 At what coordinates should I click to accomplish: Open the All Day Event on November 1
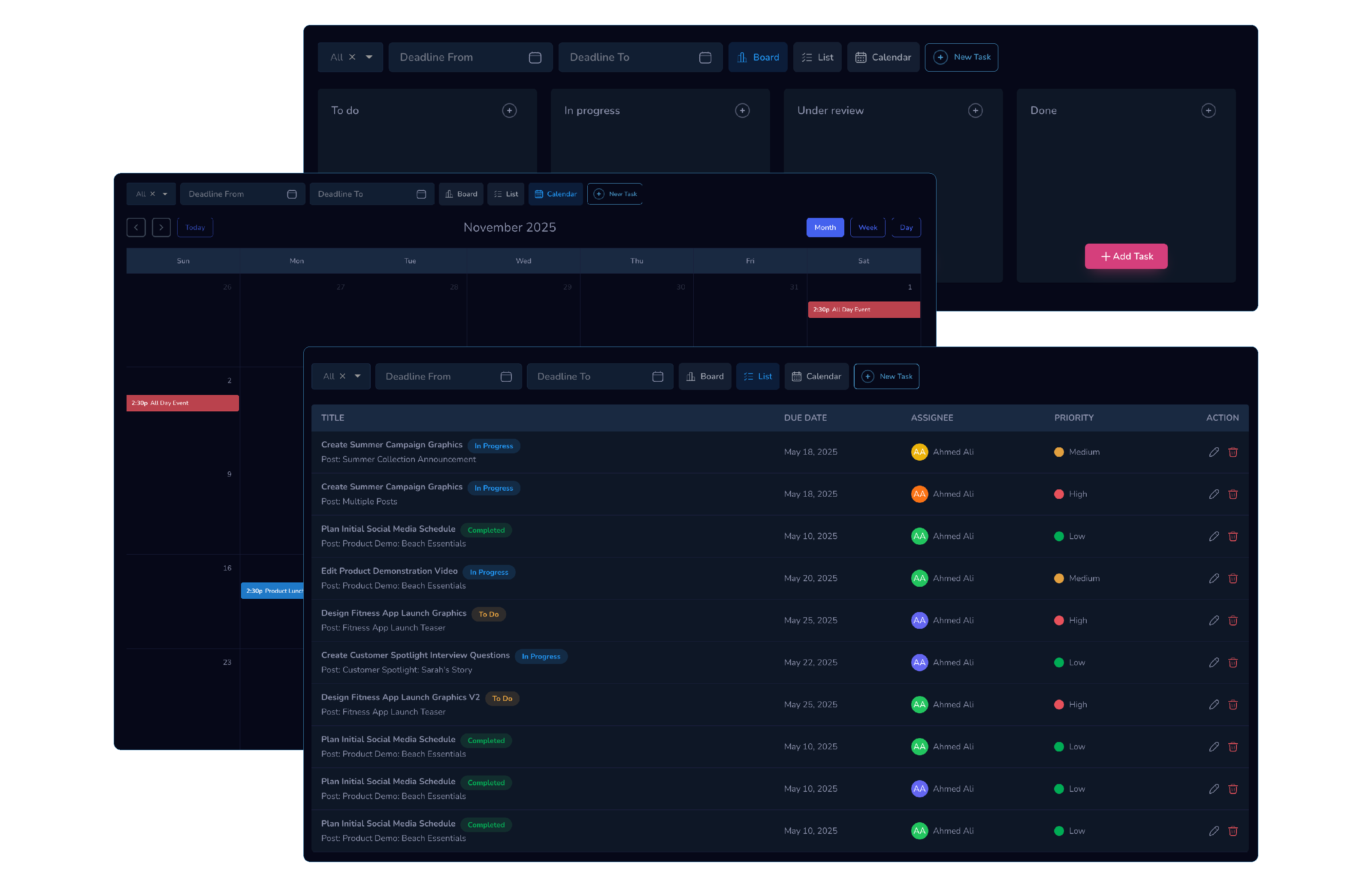[x=864, y=309]
